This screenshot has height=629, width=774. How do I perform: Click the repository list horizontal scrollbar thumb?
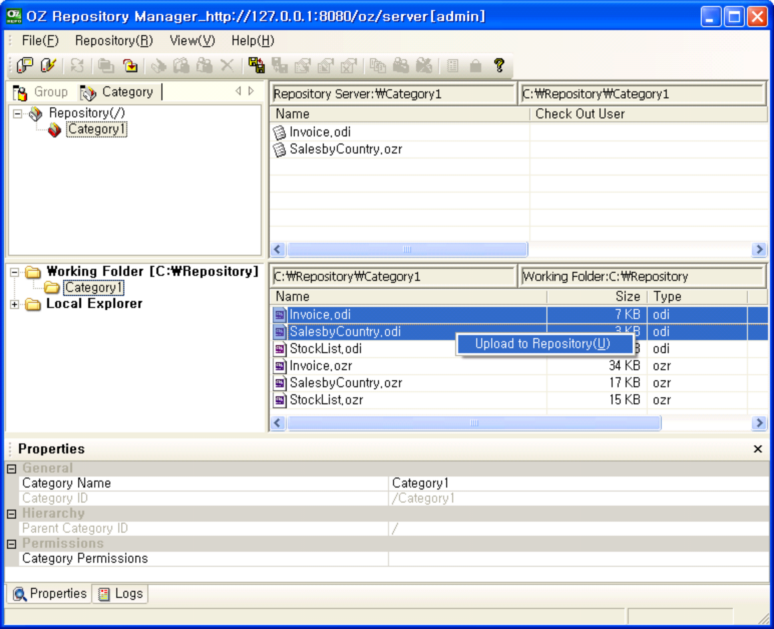point(407,249)
